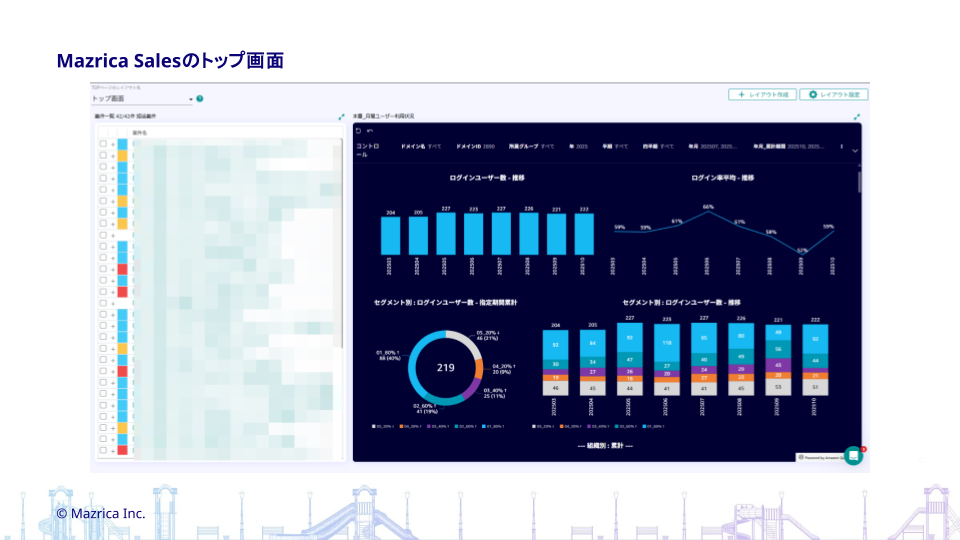Screen dimensions: 960x540
Task: Open the 年月 filter control
Action: [712, 146]
